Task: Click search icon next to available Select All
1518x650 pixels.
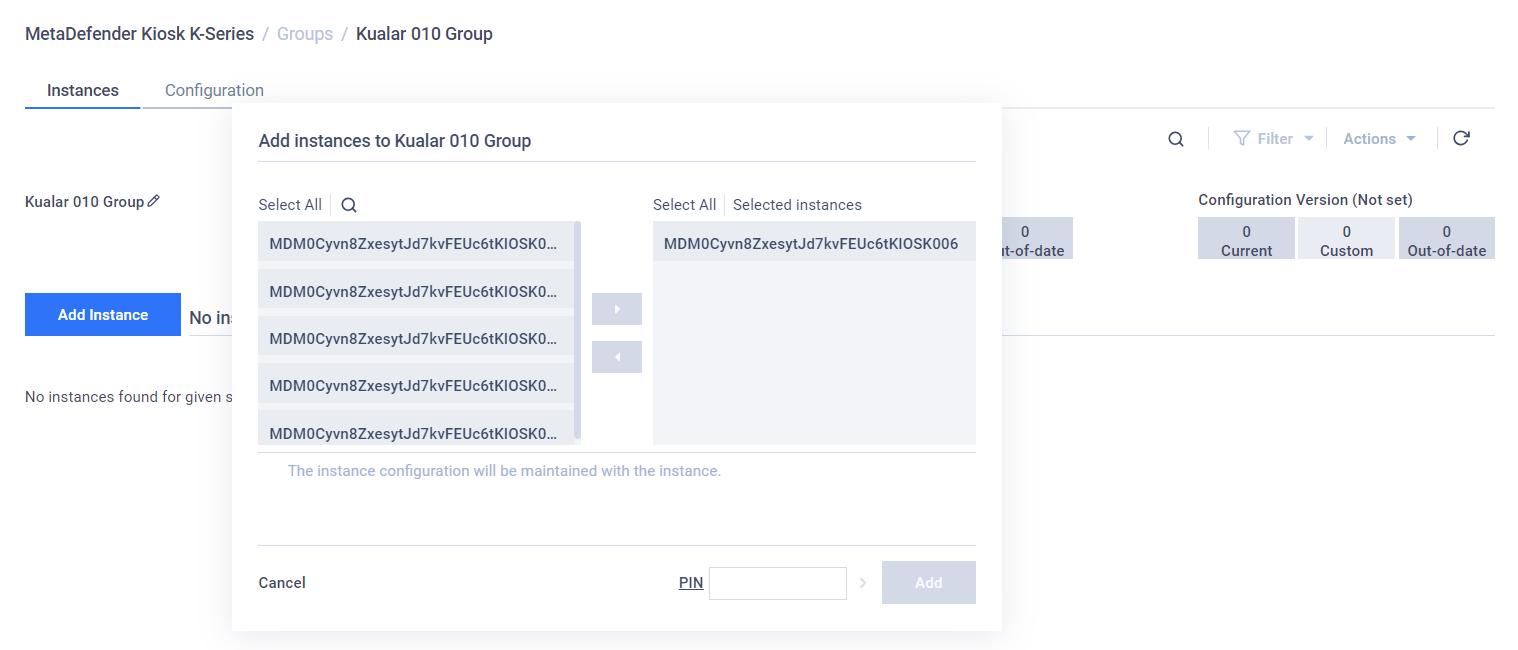Action: click(349, 205)
